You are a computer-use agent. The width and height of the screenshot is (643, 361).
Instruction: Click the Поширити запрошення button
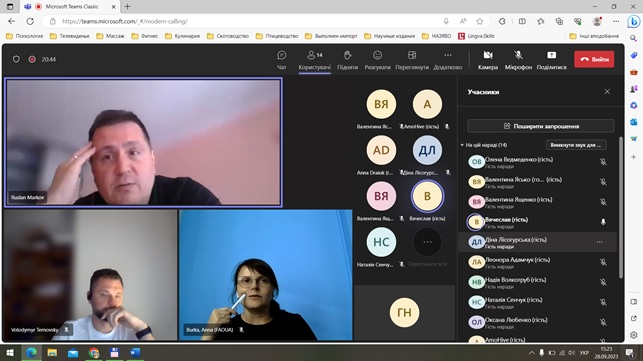tap(541, 126)
